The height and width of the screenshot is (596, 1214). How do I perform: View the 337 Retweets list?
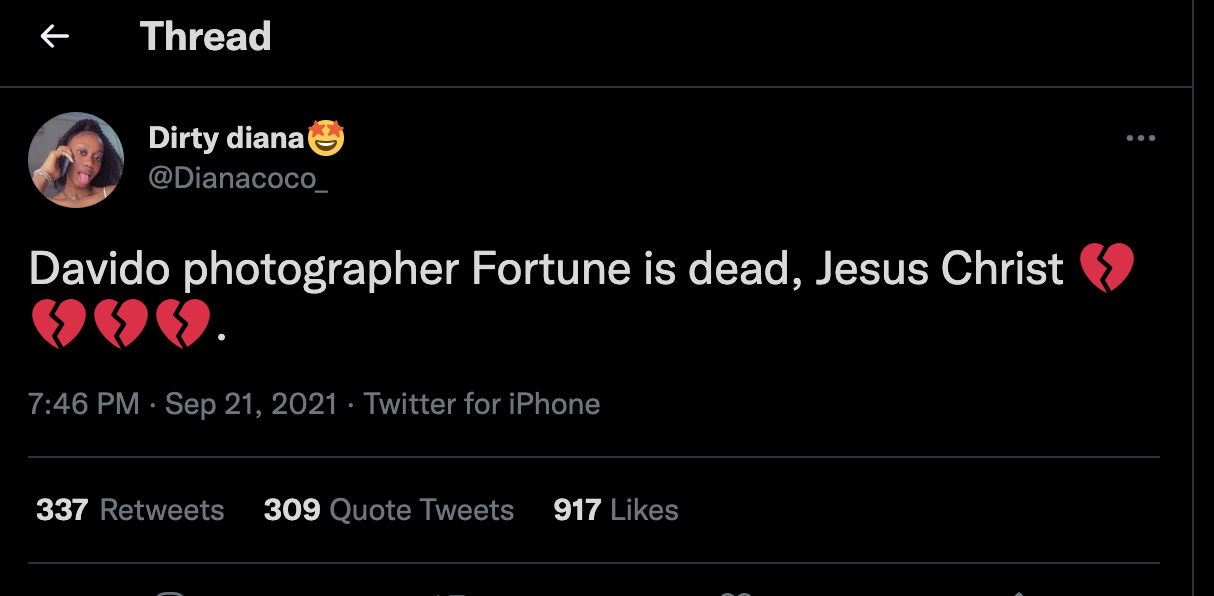(130, 510)
